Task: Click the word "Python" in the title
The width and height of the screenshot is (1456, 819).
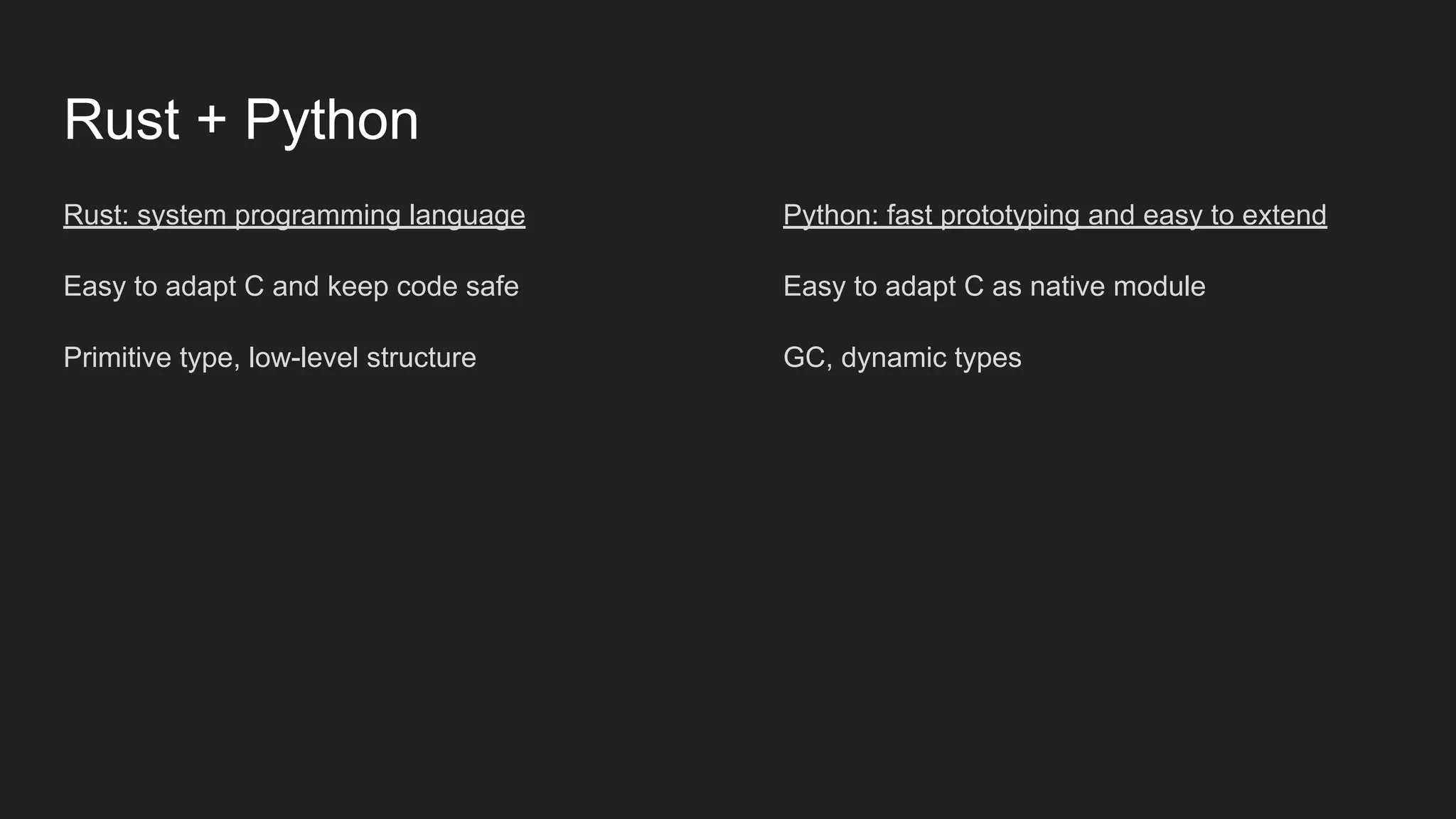Action: click(x=331, y=120)
